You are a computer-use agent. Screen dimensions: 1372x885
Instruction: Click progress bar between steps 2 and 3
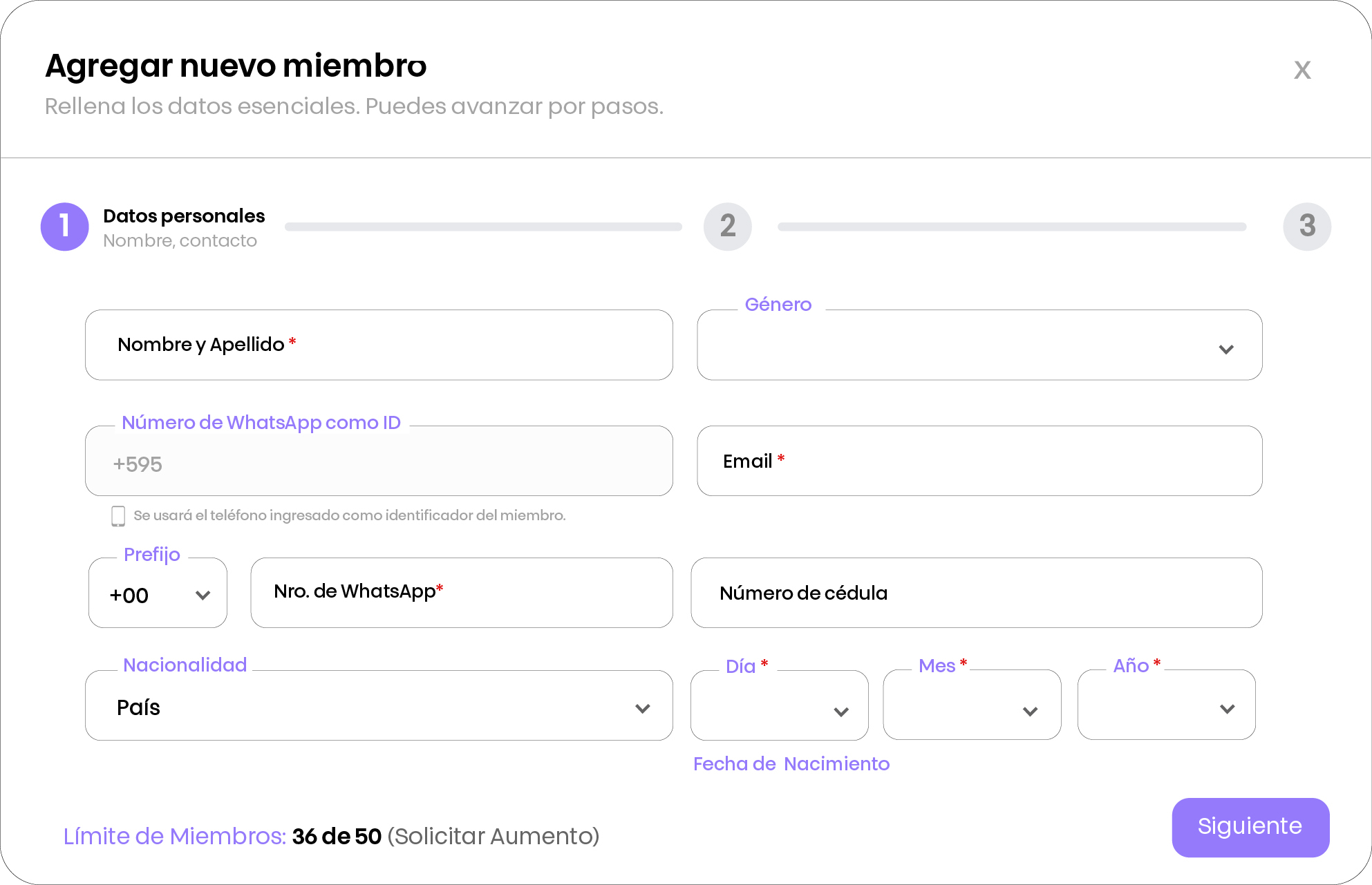click(x=1011, y=227)
